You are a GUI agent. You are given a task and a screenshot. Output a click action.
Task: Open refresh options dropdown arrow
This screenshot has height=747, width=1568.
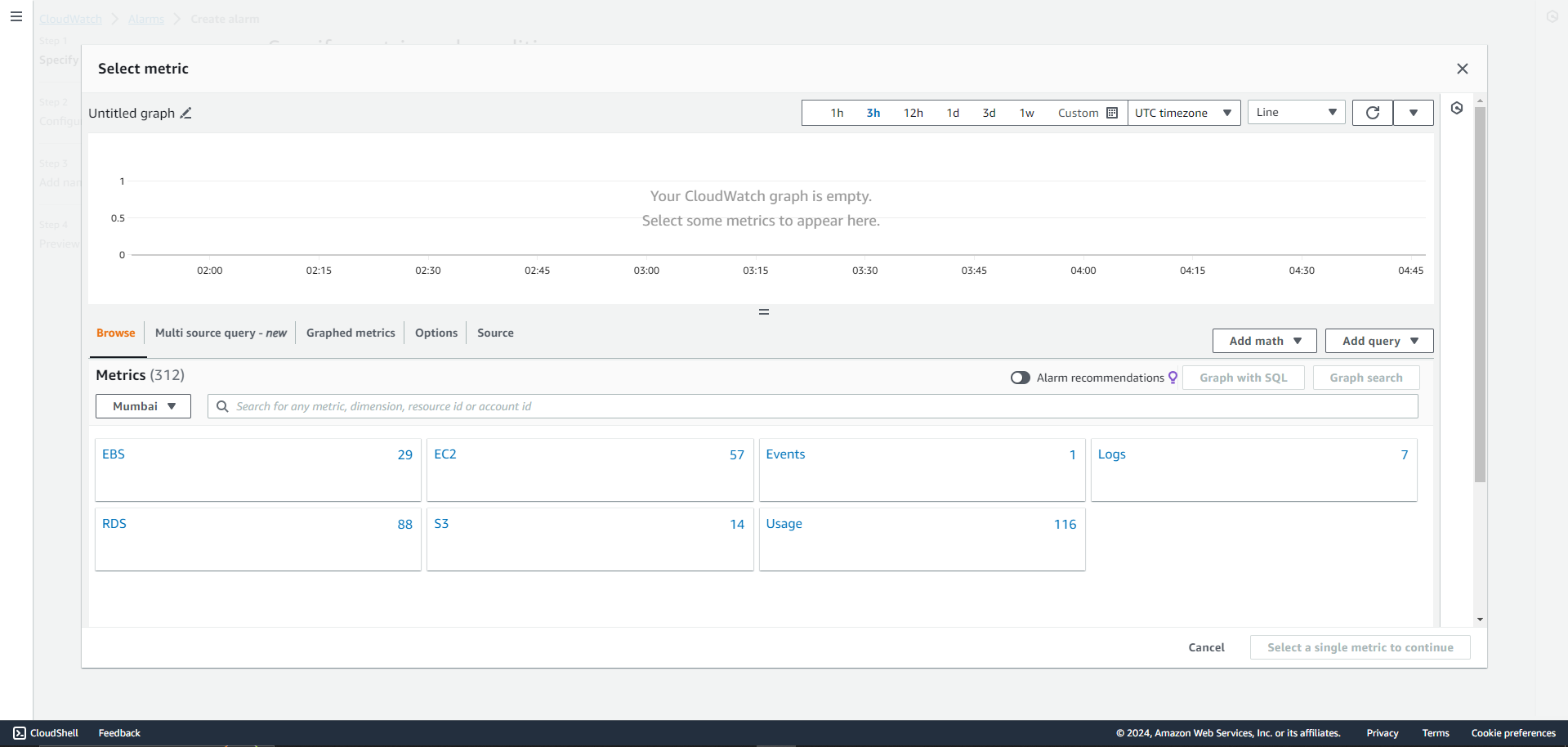1414,113
